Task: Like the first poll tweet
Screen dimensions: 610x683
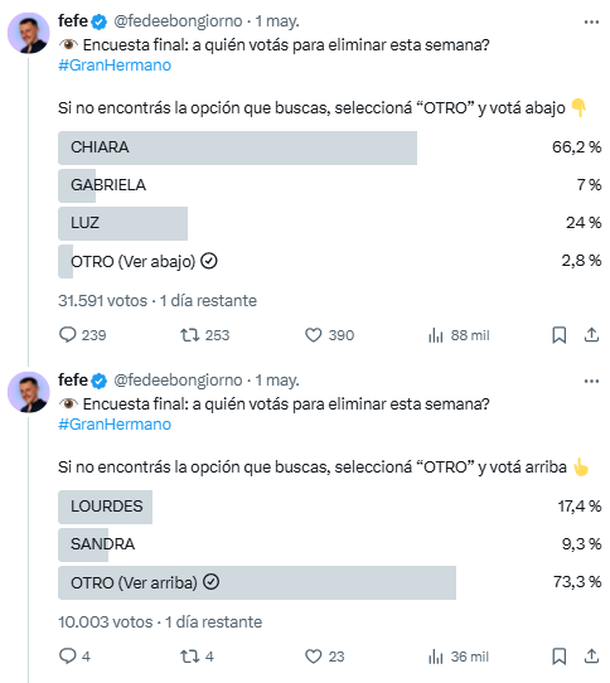Action: point(313,335)
